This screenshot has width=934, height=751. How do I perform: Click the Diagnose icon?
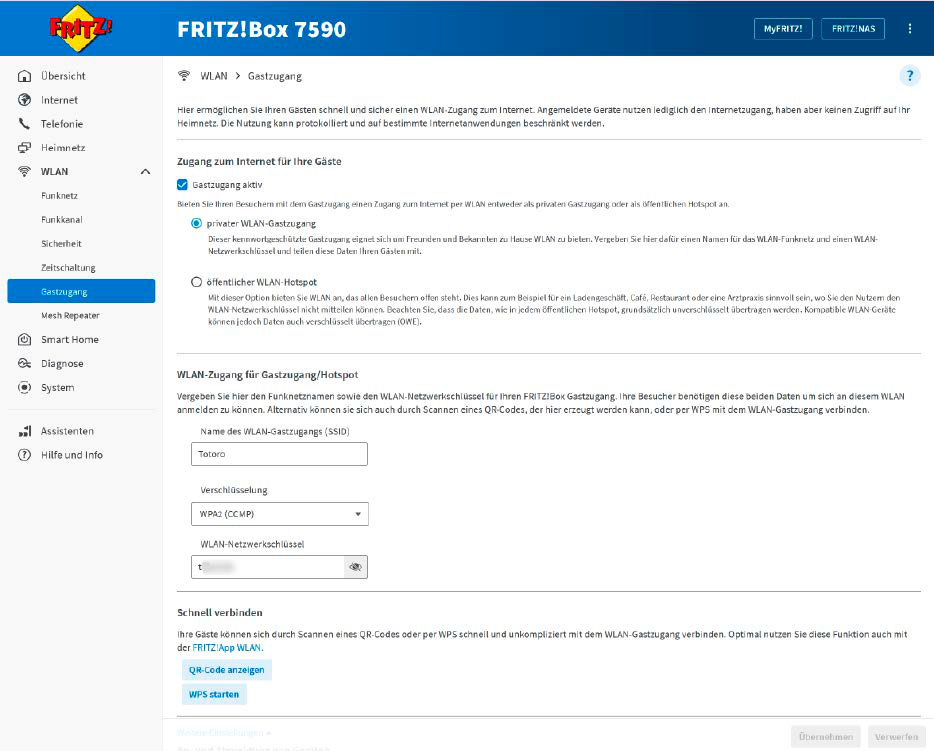[24, 363]
